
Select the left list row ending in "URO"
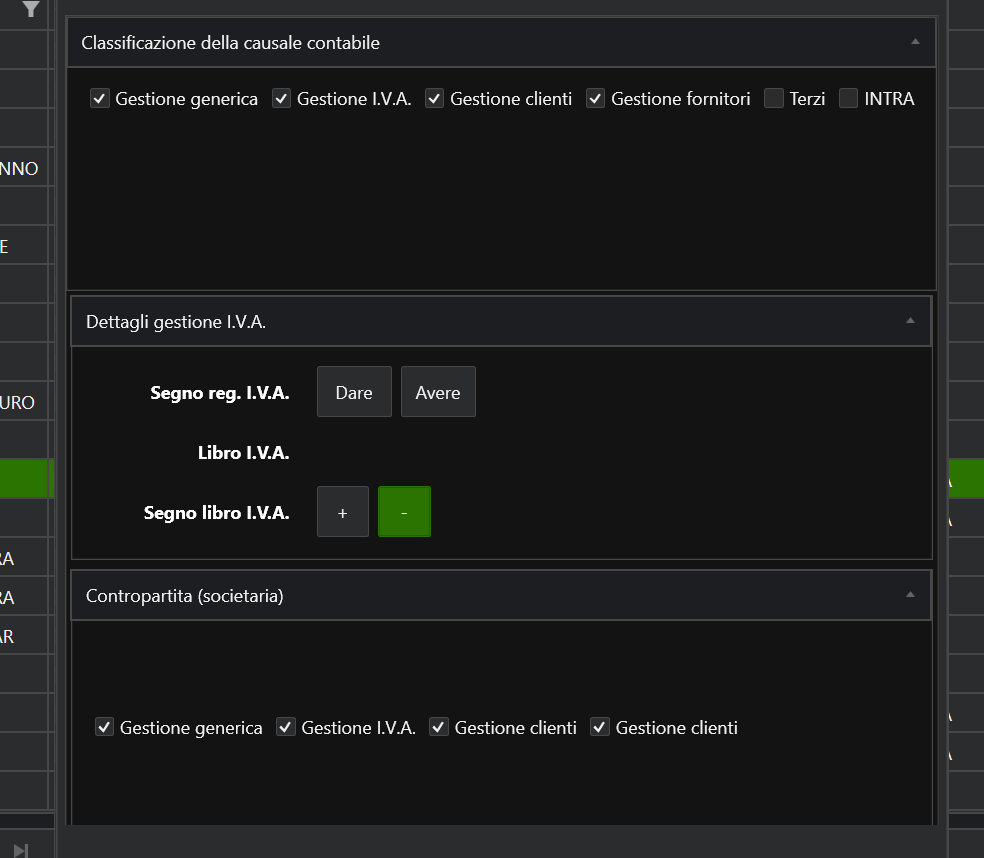[24, 402]
